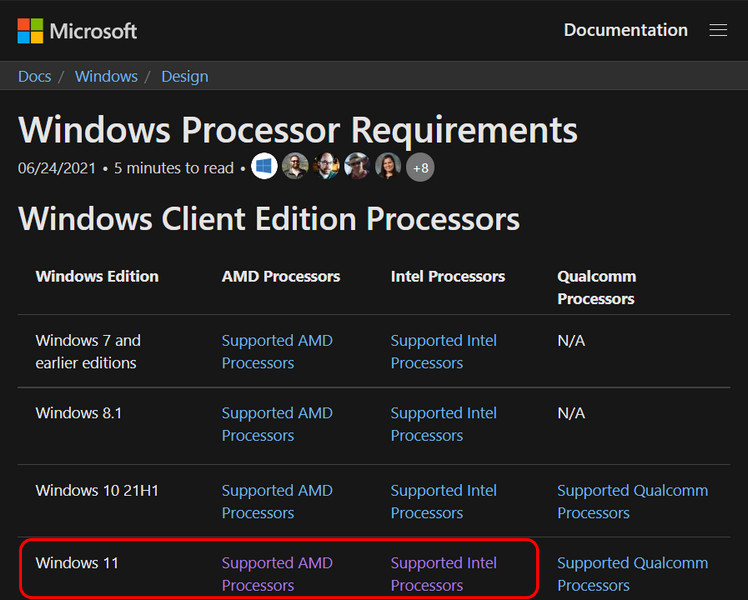Open Windows 8.1 Supported AMD Processors link
The width and height of the screenshot is (748, 600).
[276, 424]
